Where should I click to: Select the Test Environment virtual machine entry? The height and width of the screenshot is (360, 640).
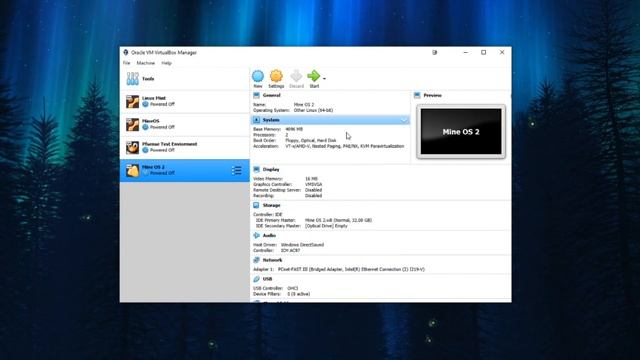click(184, 147)
